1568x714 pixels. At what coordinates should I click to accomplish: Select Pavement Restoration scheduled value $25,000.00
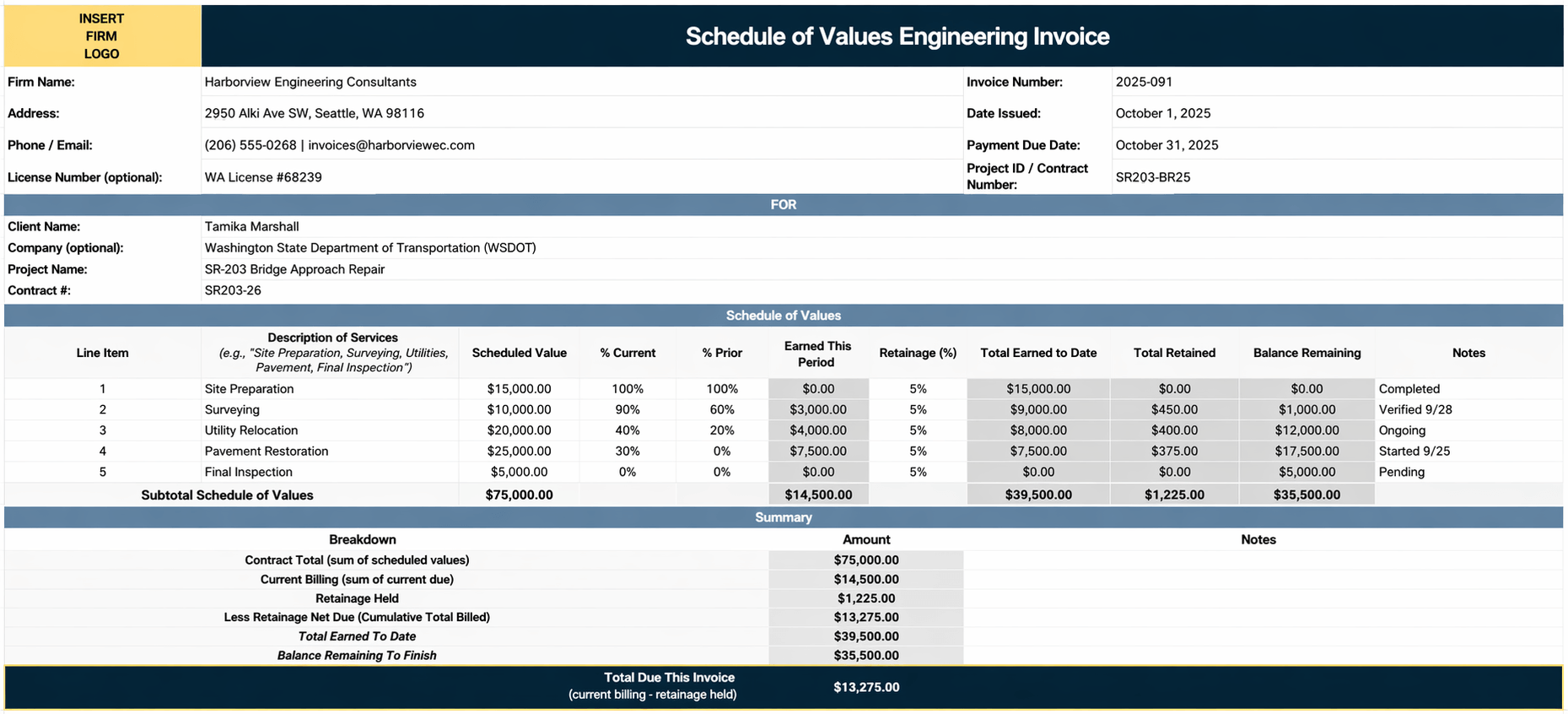(519, 452)
